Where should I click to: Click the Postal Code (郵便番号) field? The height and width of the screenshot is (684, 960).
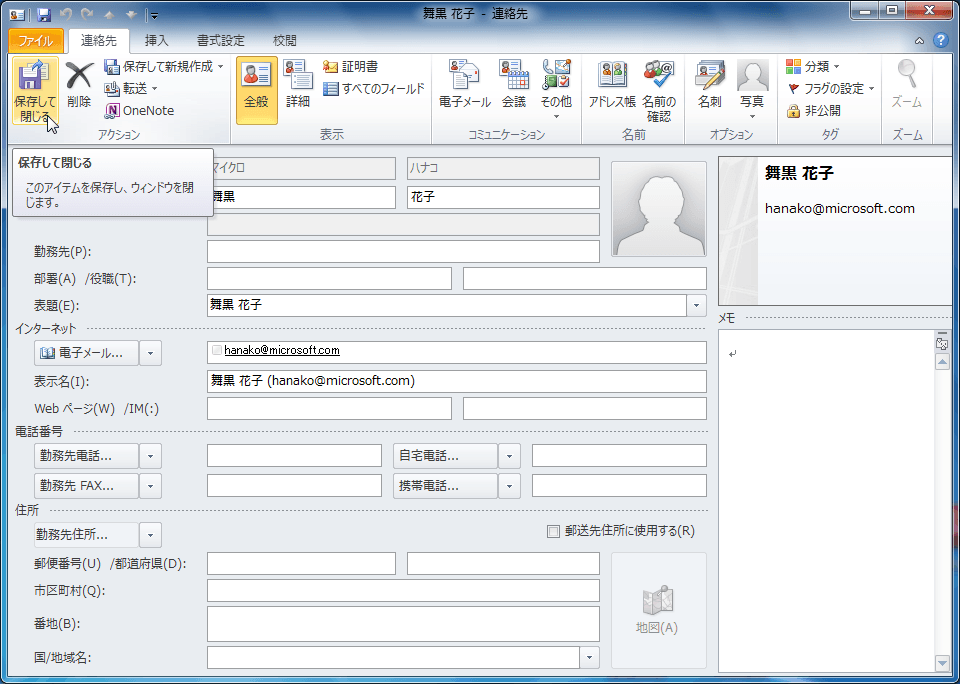(301, 564)
